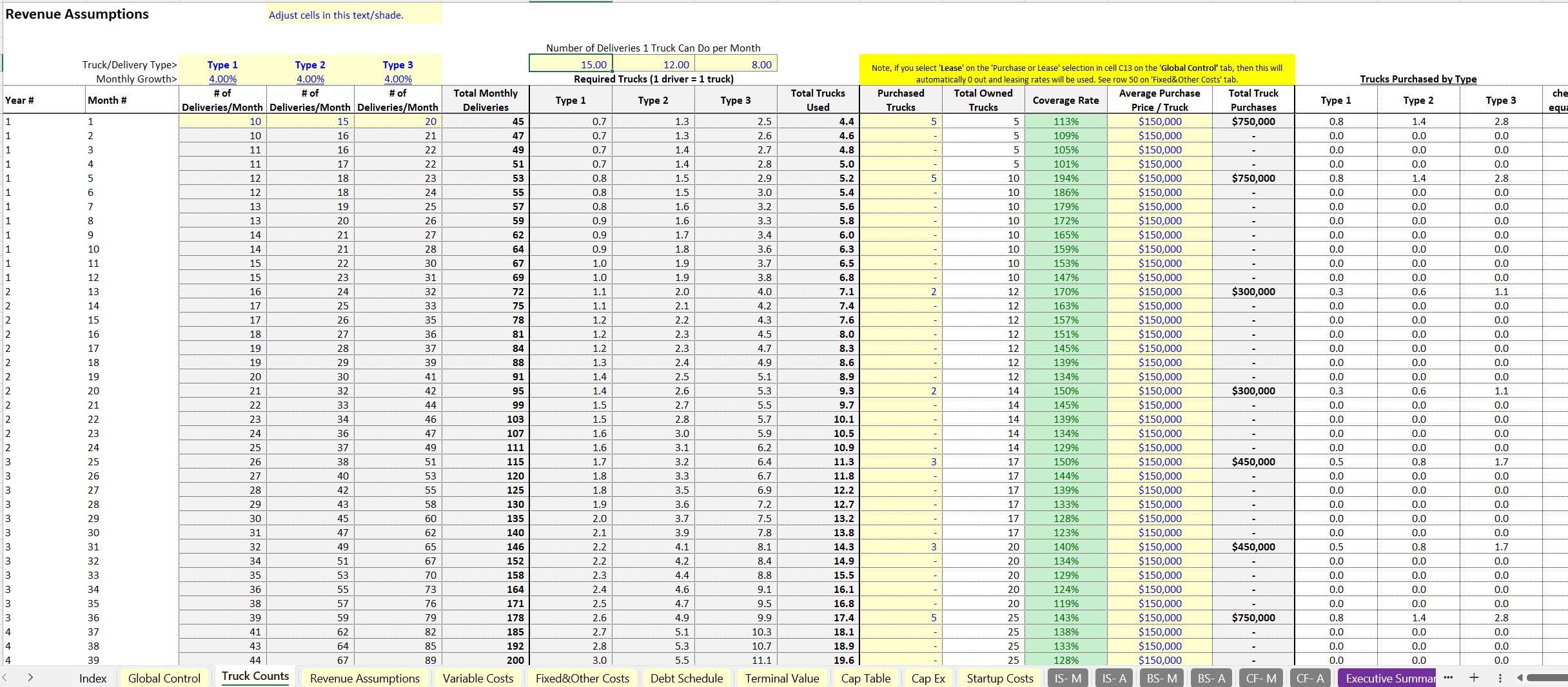The height and width of the screenshot is (687, 1568).
Task: Click the 113% Coverage Rate cell
Action: (x=1066, y=121)
